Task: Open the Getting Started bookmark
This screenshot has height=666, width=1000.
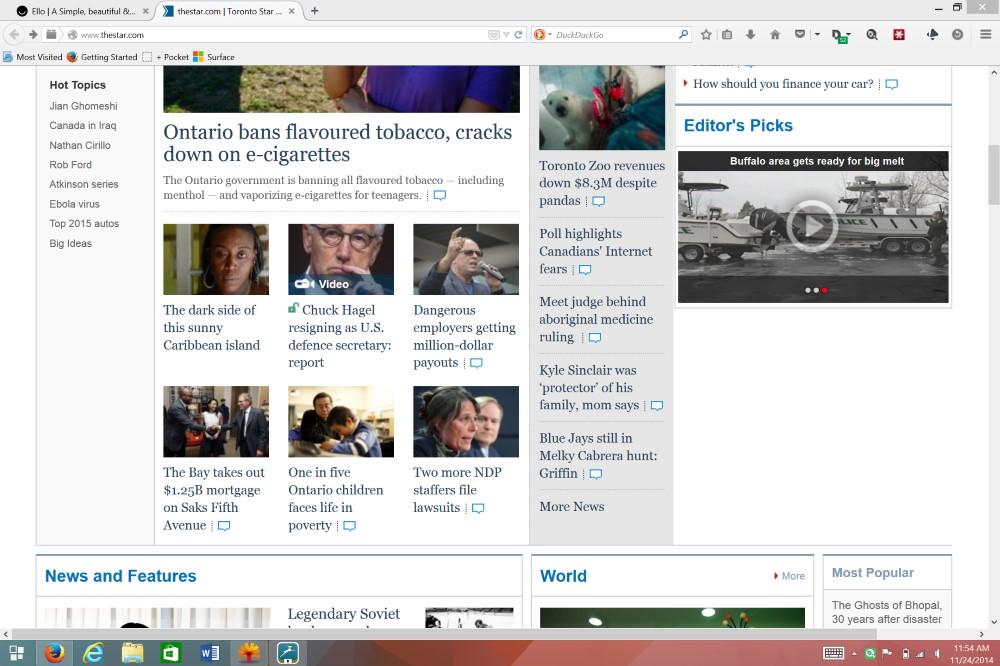Action: click(x=102, y=57)
